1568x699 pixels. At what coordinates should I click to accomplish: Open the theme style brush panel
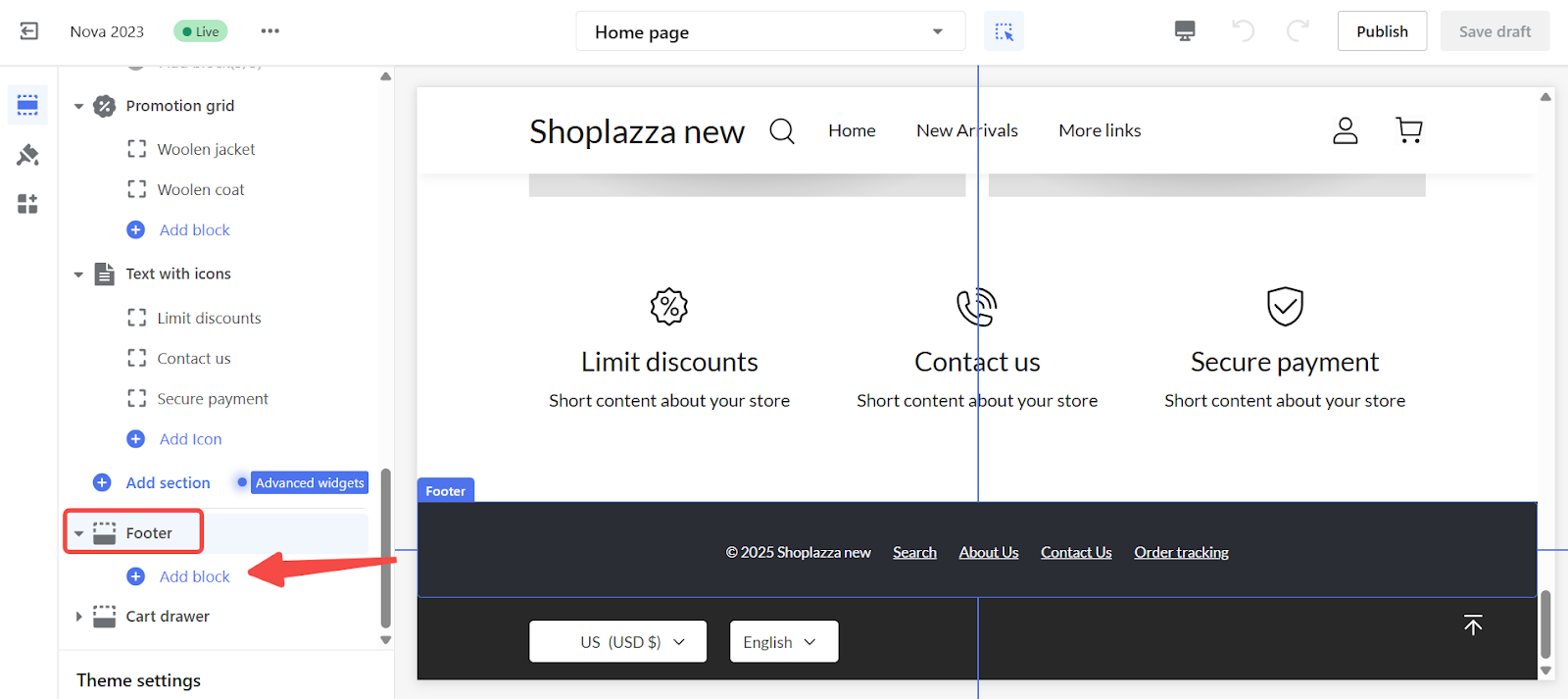click(27, 155)
